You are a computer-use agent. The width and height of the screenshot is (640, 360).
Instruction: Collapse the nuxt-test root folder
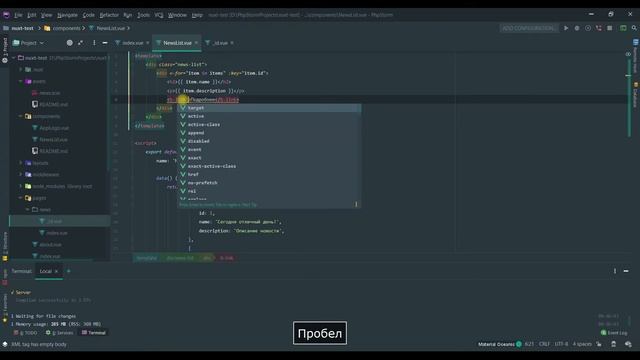point(14,58)
